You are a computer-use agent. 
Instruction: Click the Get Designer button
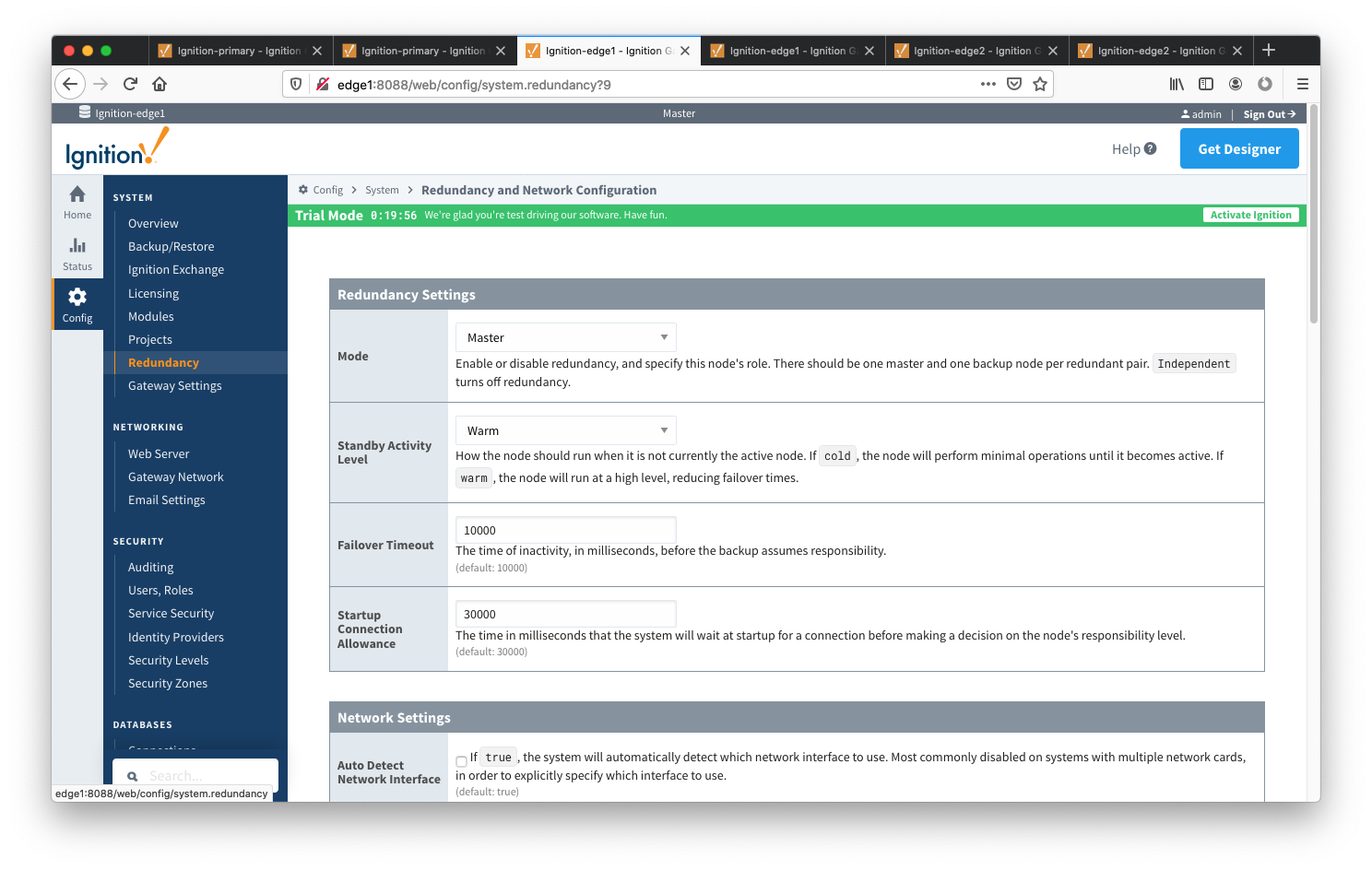[1239, 148]
